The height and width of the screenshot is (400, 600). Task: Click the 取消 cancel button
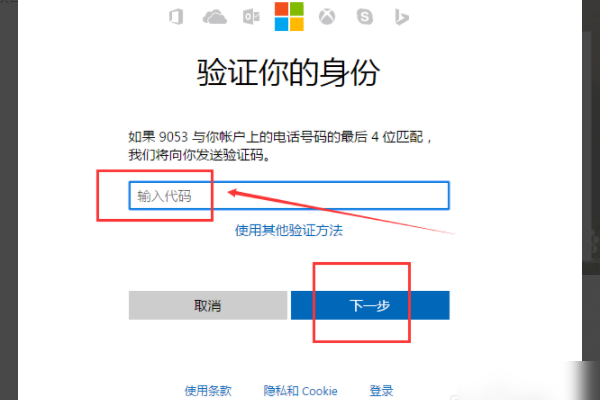208,305
